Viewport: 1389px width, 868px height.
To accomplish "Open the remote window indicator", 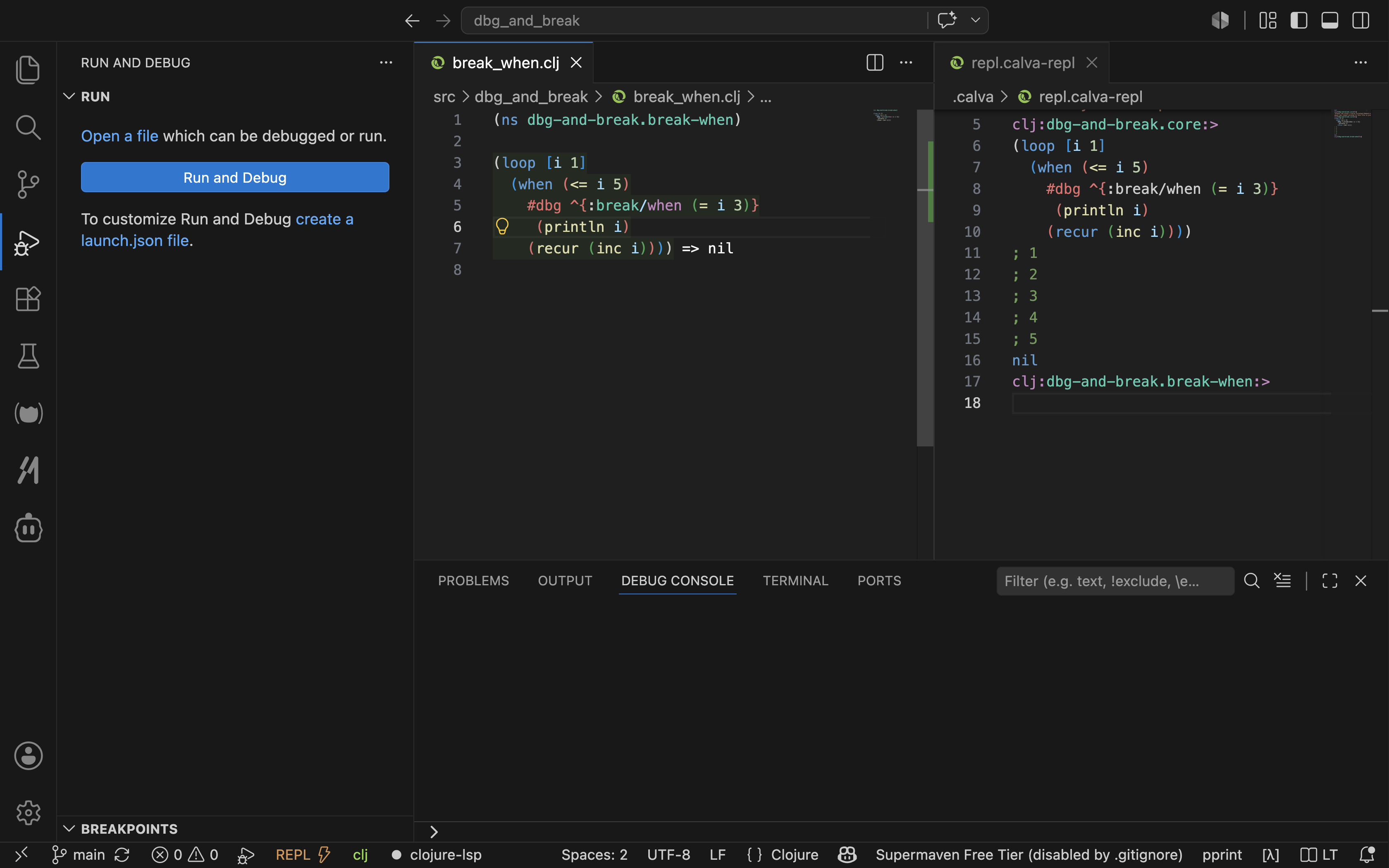I will pos(21,855).
